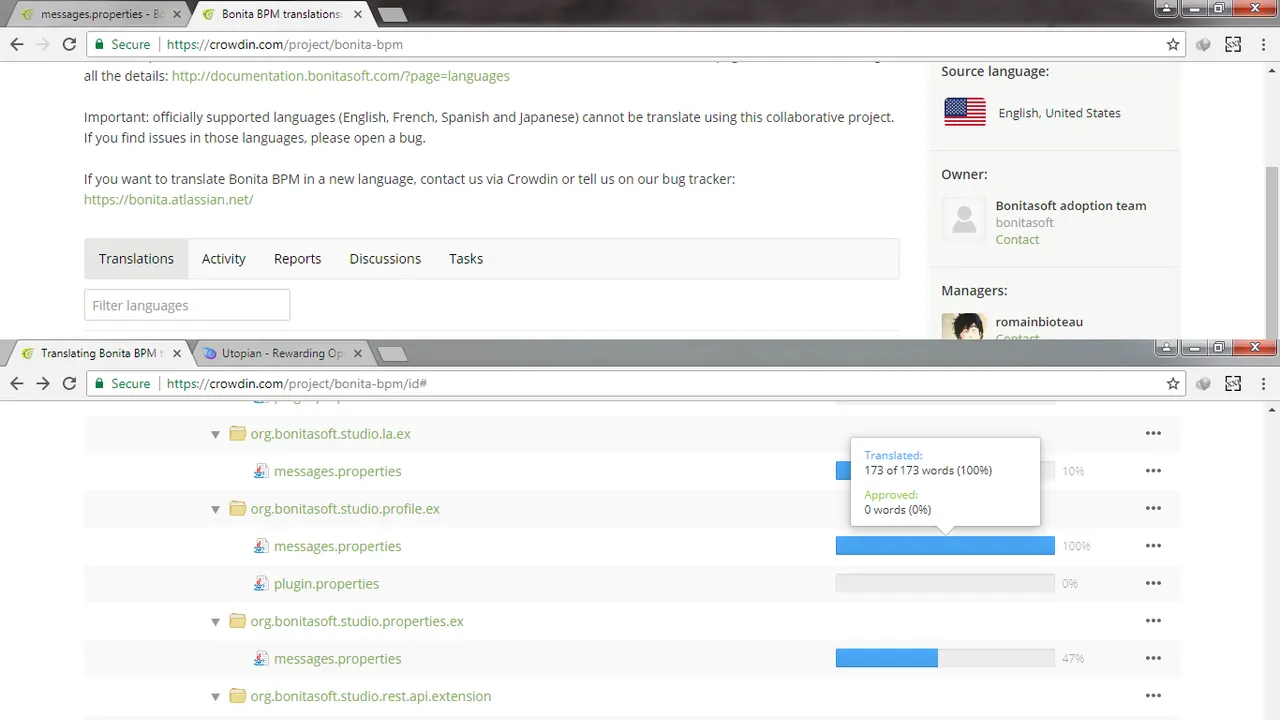Close the 'Translating Bonita BPM' tab
The width and height of the screenshot is (1280, 720).
[178, 353]
